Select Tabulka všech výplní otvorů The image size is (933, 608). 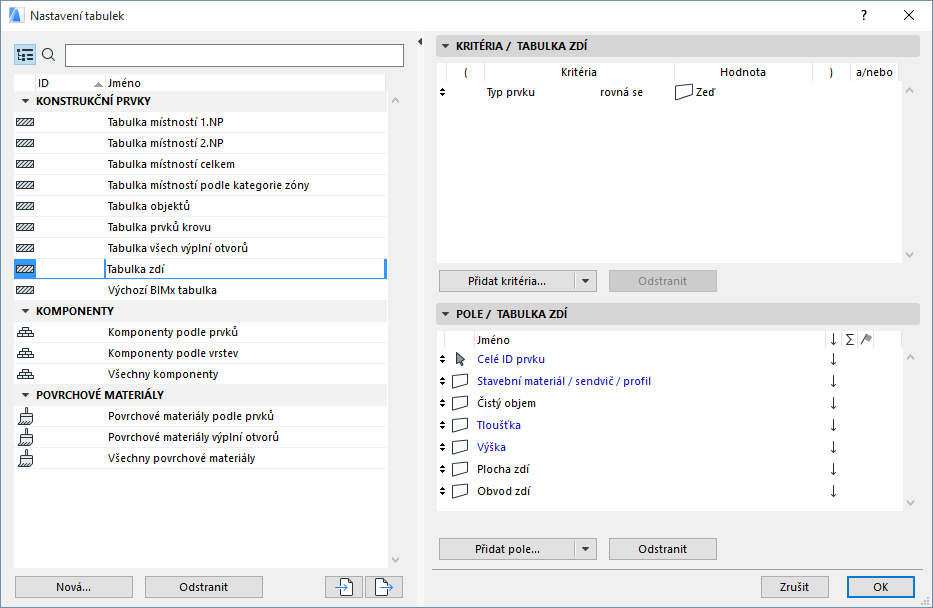click(x=201, y=248)
